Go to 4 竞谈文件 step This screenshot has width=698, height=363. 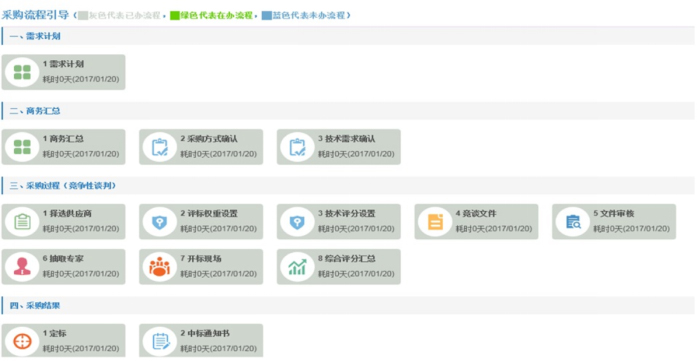coord(476,222)
